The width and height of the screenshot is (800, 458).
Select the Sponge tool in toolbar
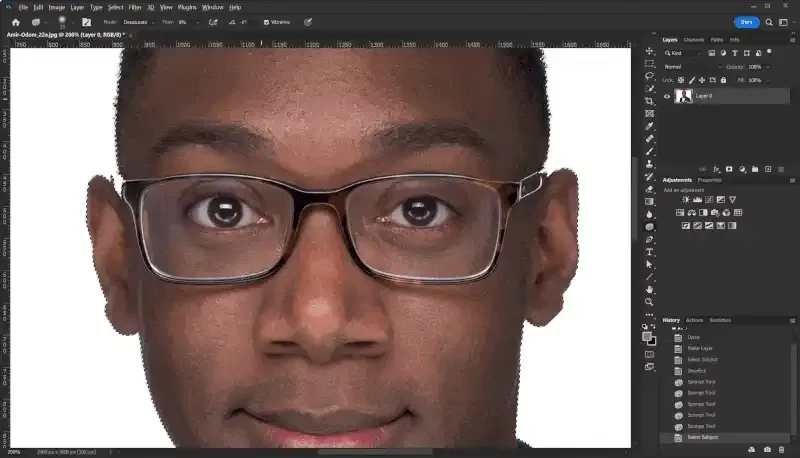coord(649,226)
